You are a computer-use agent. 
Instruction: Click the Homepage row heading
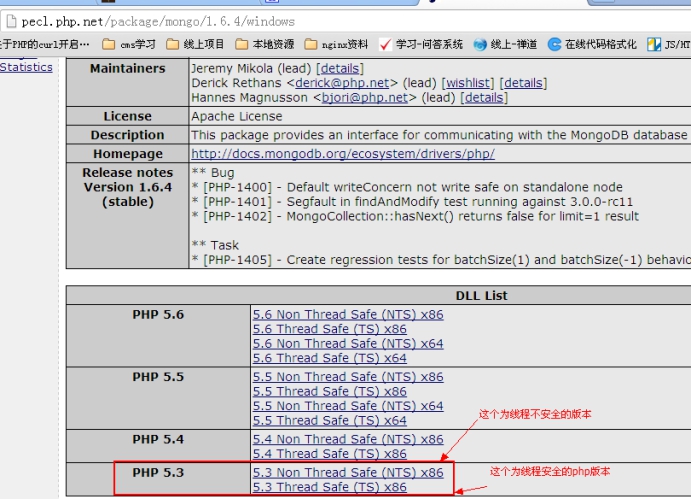pos(128,154)
